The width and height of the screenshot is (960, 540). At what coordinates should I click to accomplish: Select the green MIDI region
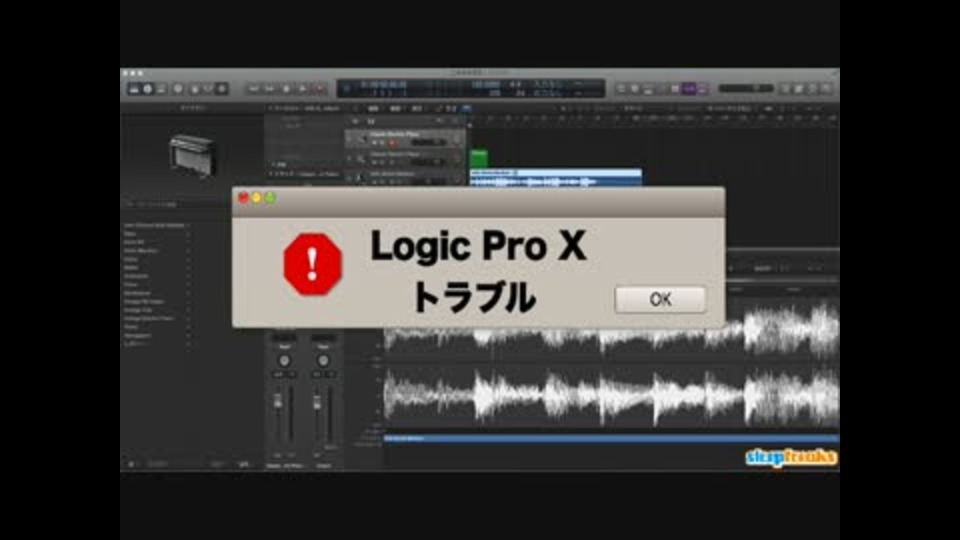point(479,158)
